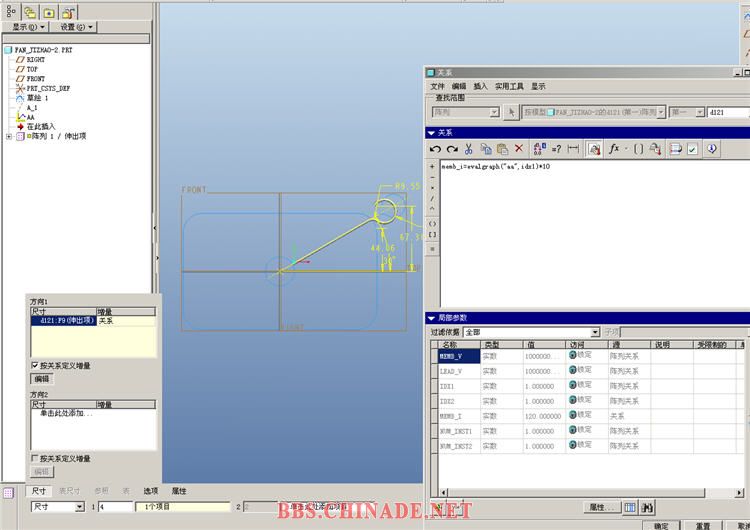750x530 pixels.
Task: Insert parameter name from list brackets icon
Action: tap(638, 149)
